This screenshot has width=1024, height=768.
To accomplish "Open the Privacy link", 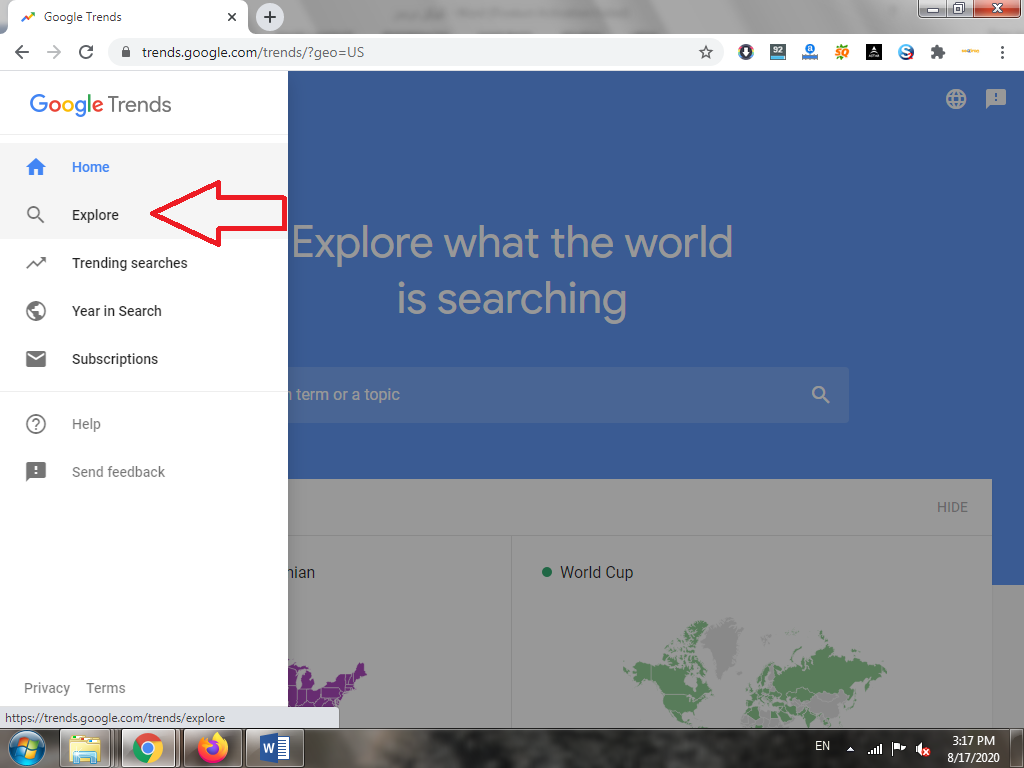I will click(x=47, y=688).
